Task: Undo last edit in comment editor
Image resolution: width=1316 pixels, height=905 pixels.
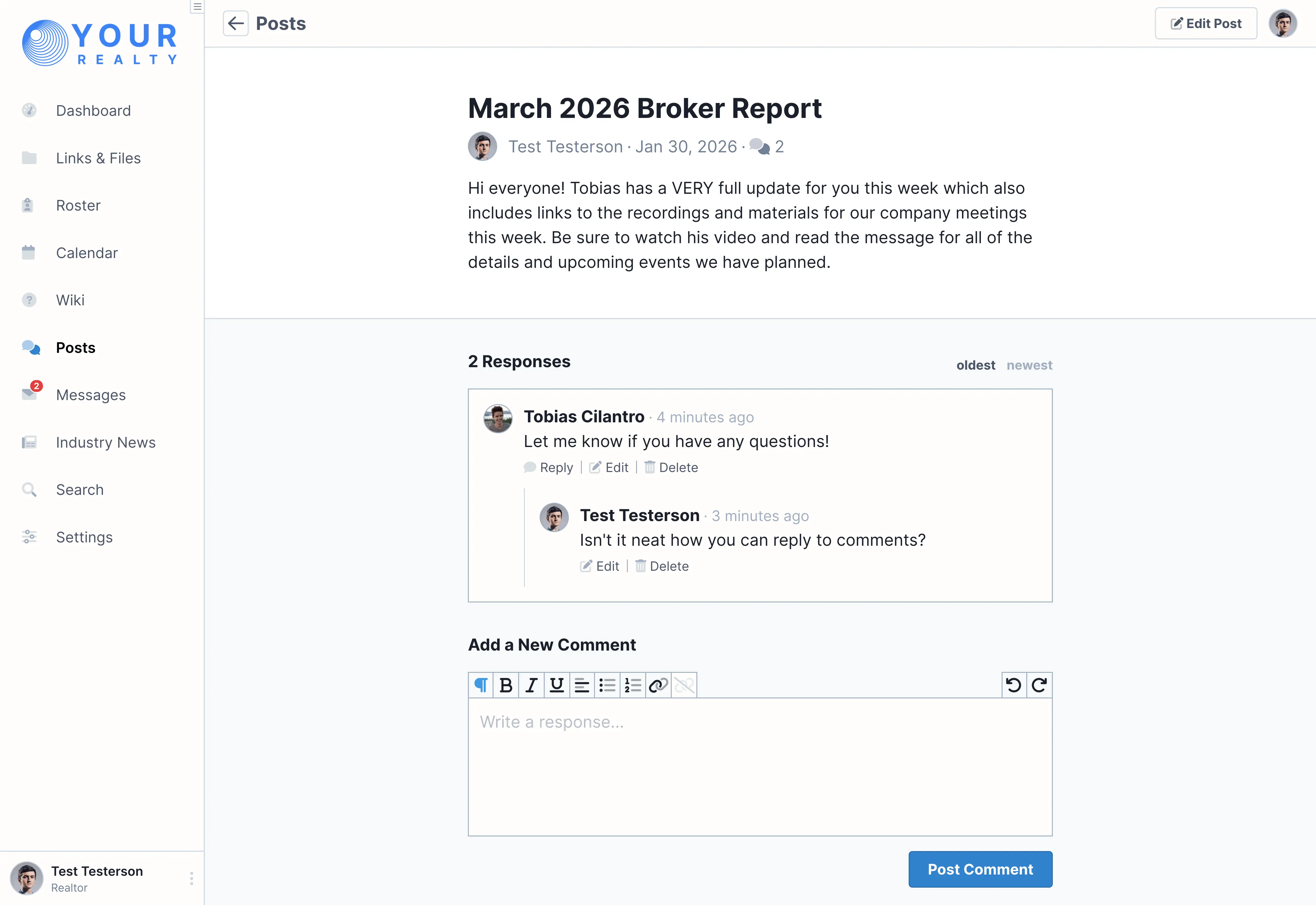Action: point(1014,686)
